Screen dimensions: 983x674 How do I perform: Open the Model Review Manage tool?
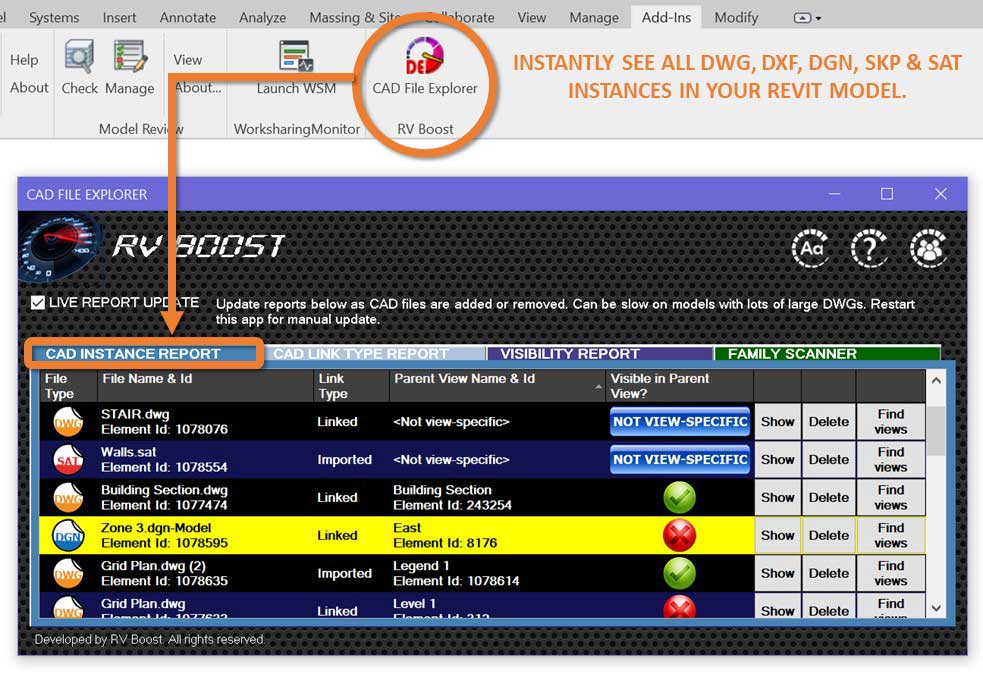tap(130, 66)
